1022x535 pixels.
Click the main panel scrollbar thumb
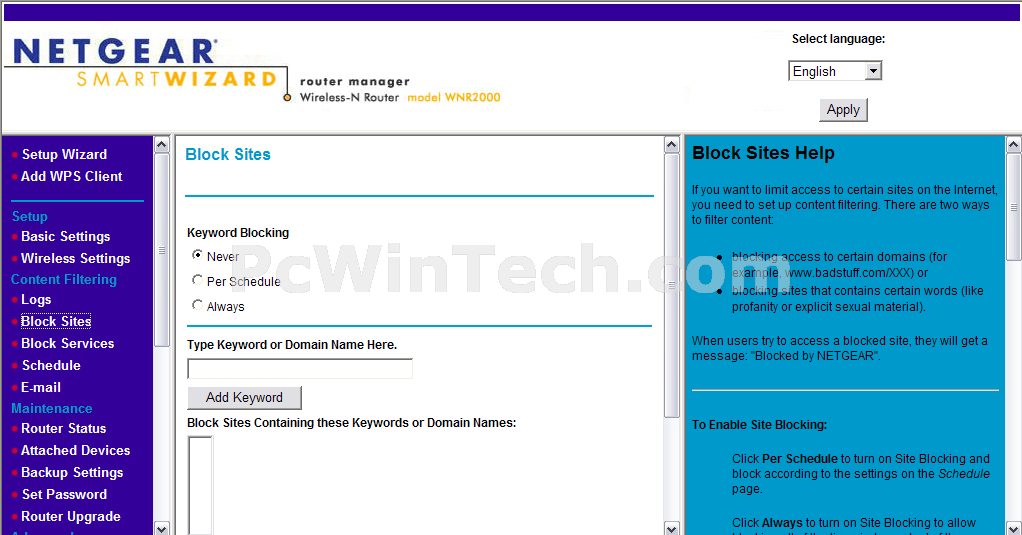(672, 285)
